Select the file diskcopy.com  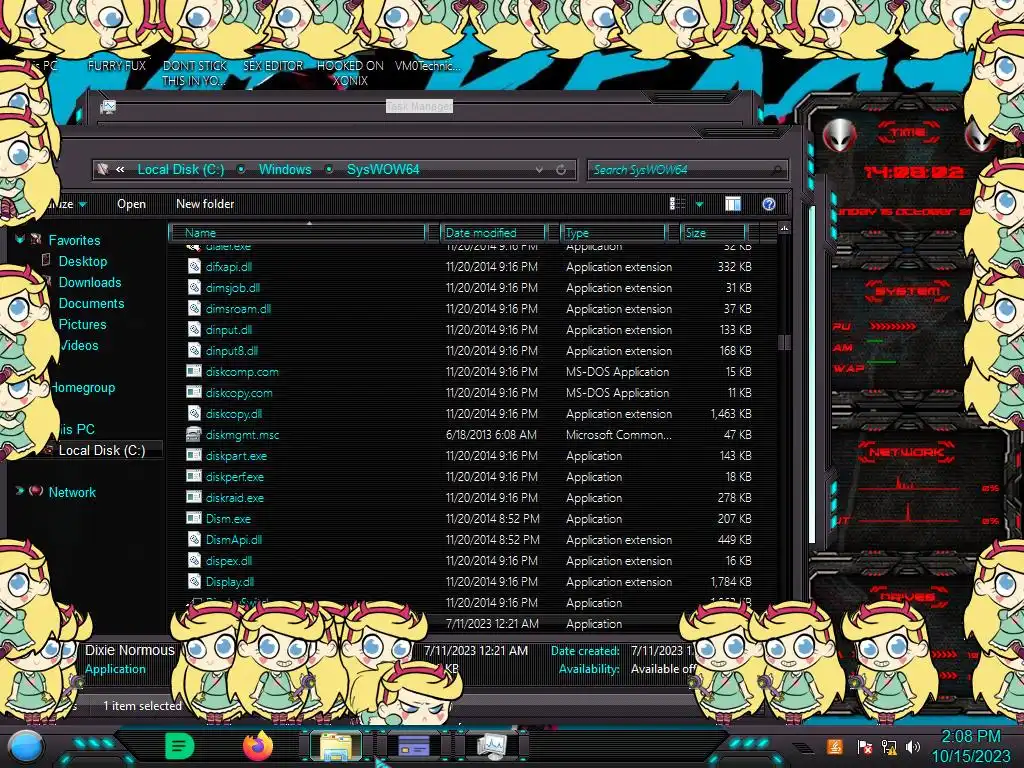coord(238,392)
